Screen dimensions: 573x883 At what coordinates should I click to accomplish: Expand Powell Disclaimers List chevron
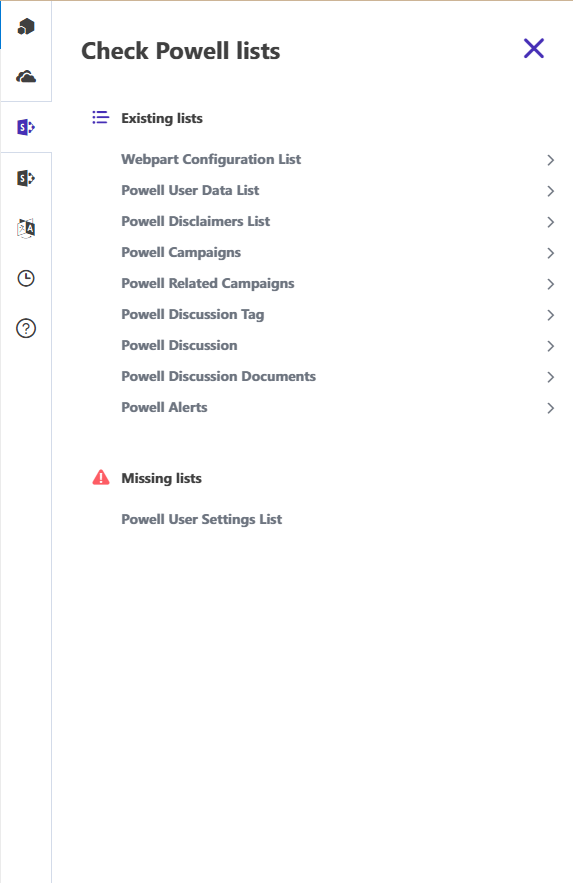(x=550, y=222)
